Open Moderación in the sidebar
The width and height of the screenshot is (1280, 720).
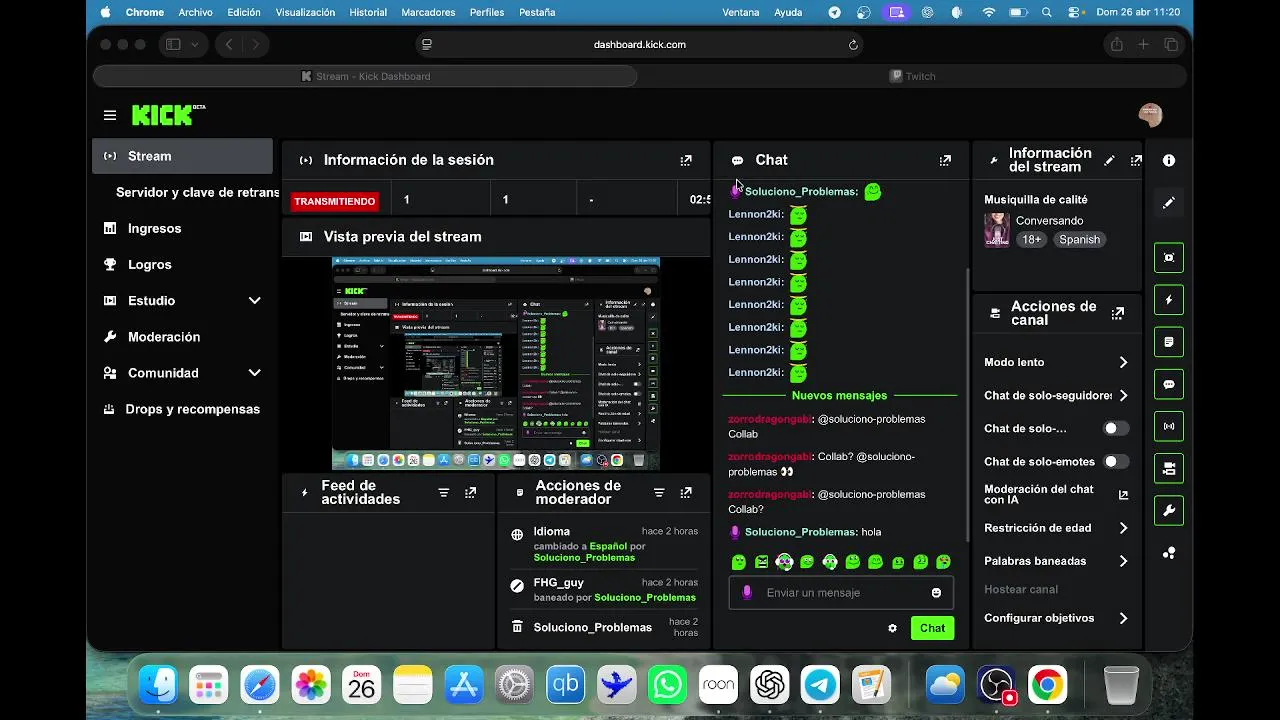(182, 337)
